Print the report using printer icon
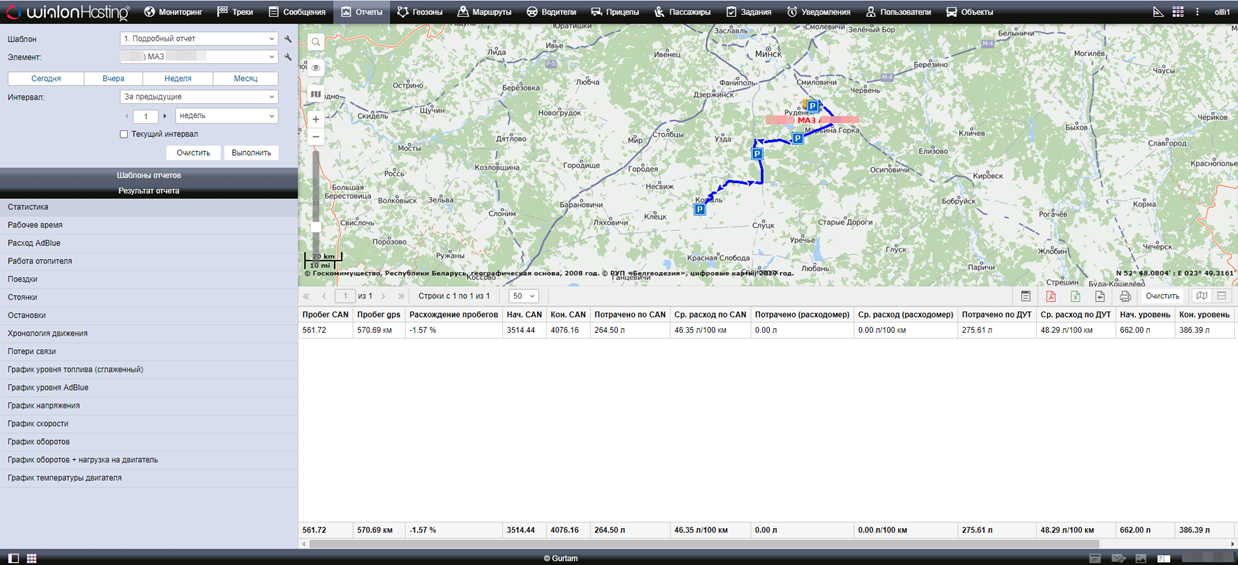Viewport: 1238px width, 565px height. click(1125, 296)
